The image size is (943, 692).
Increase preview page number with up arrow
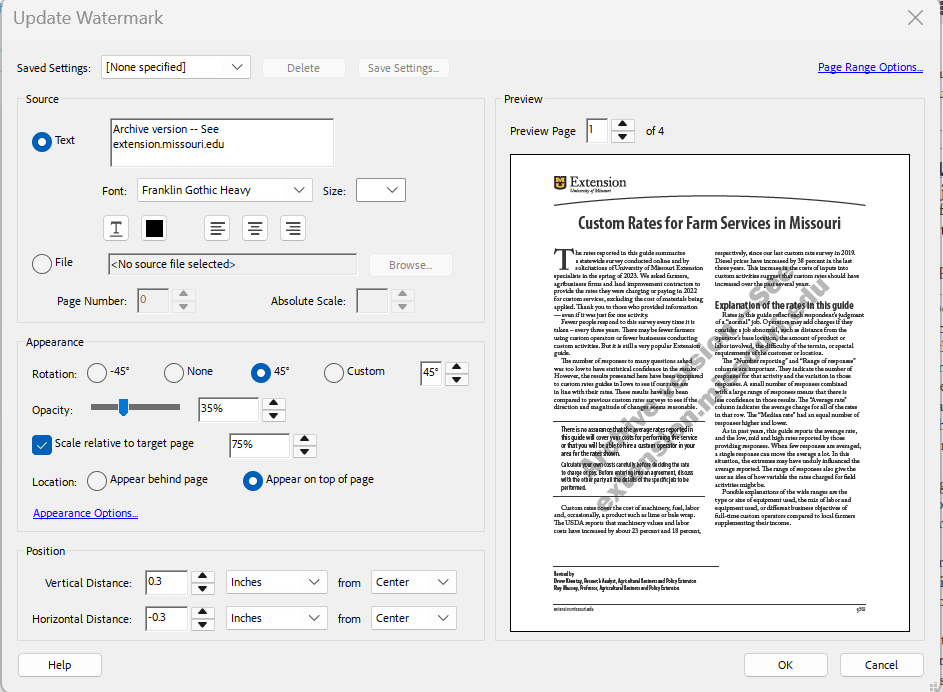(622, 125)
